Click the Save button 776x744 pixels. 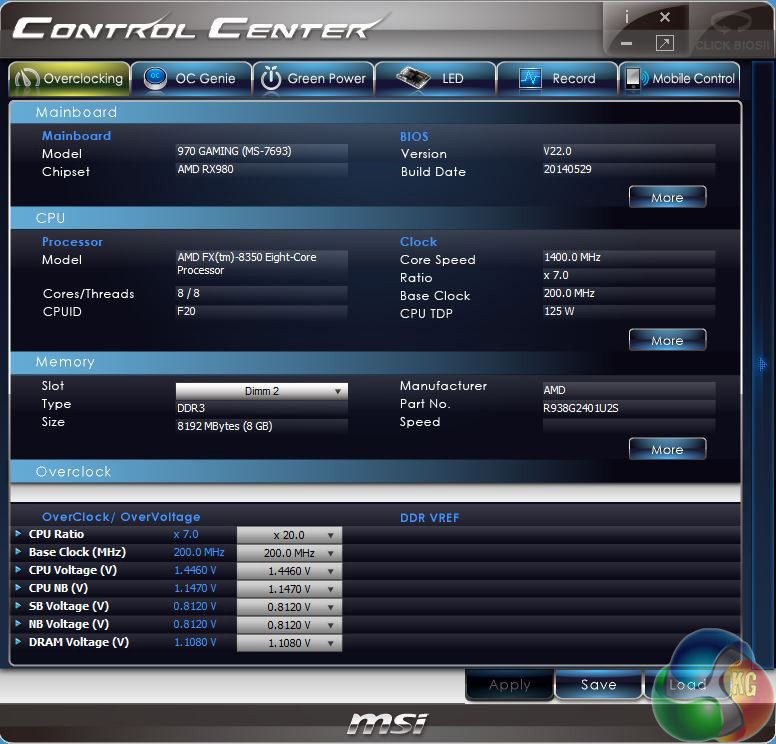(x=598, y=685)
